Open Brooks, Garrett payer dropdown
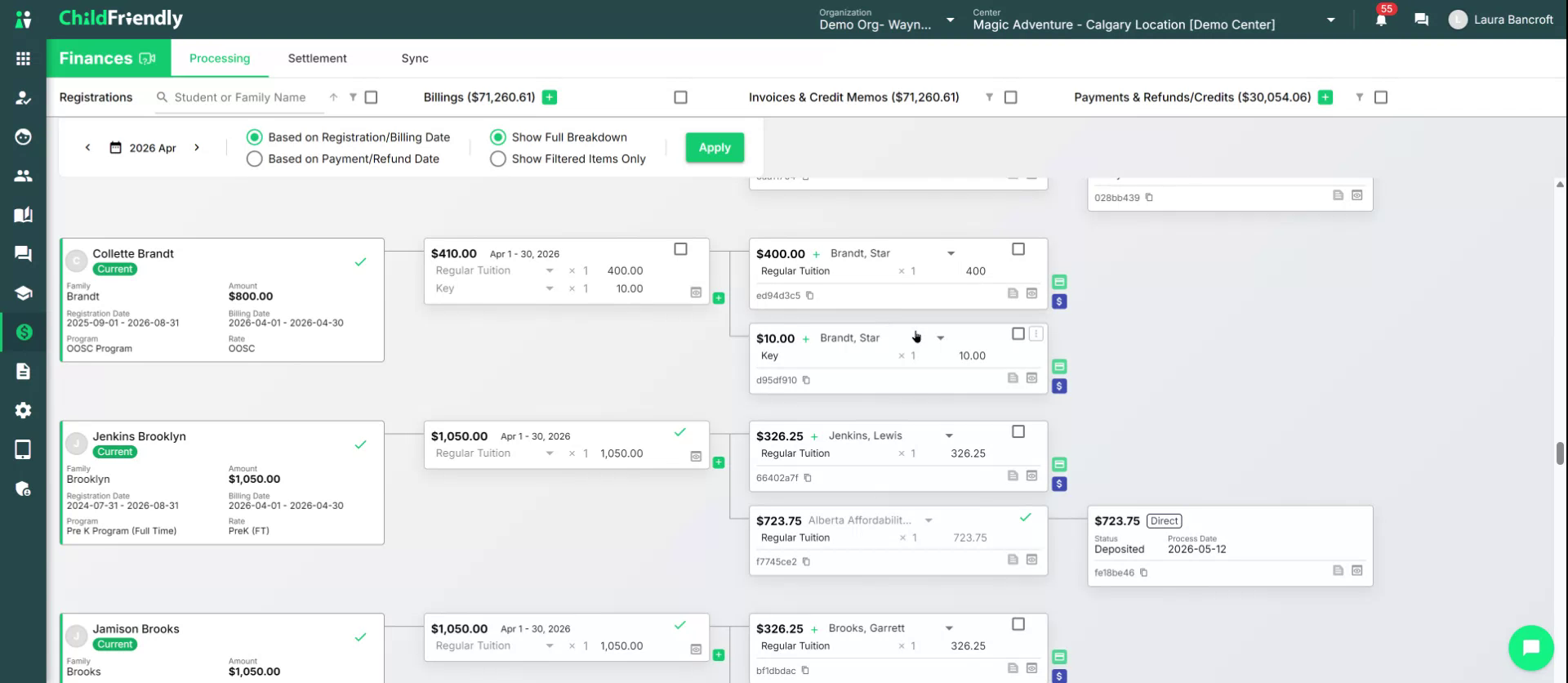Screen dimensions: 1568x683 click(x=949, y=628)
